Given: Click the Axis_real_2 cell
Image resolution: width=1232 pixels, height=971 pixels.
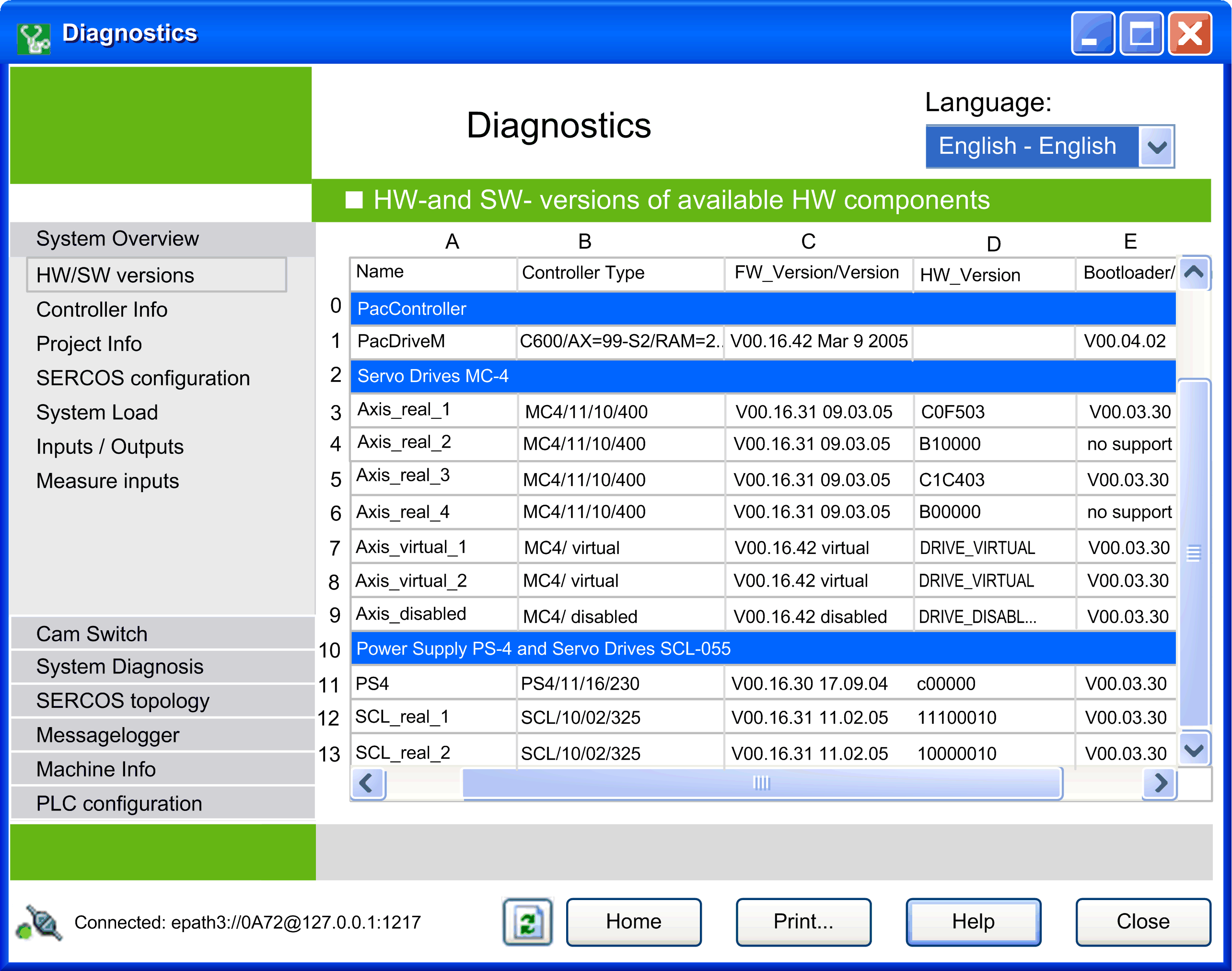Looking at the screenshot, I should tap(434, 443).
